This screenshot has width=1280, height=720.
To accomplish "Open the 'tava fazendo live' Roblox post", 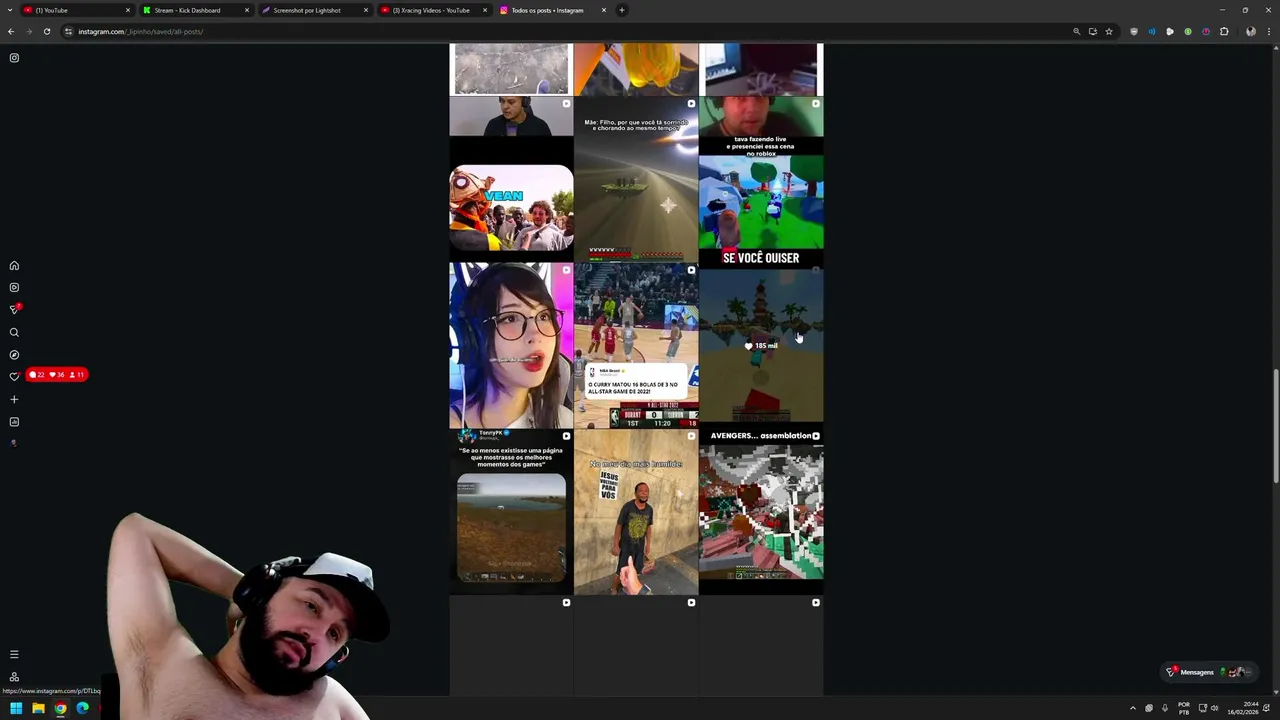I will pyautogui.click(x=761, y=179).
